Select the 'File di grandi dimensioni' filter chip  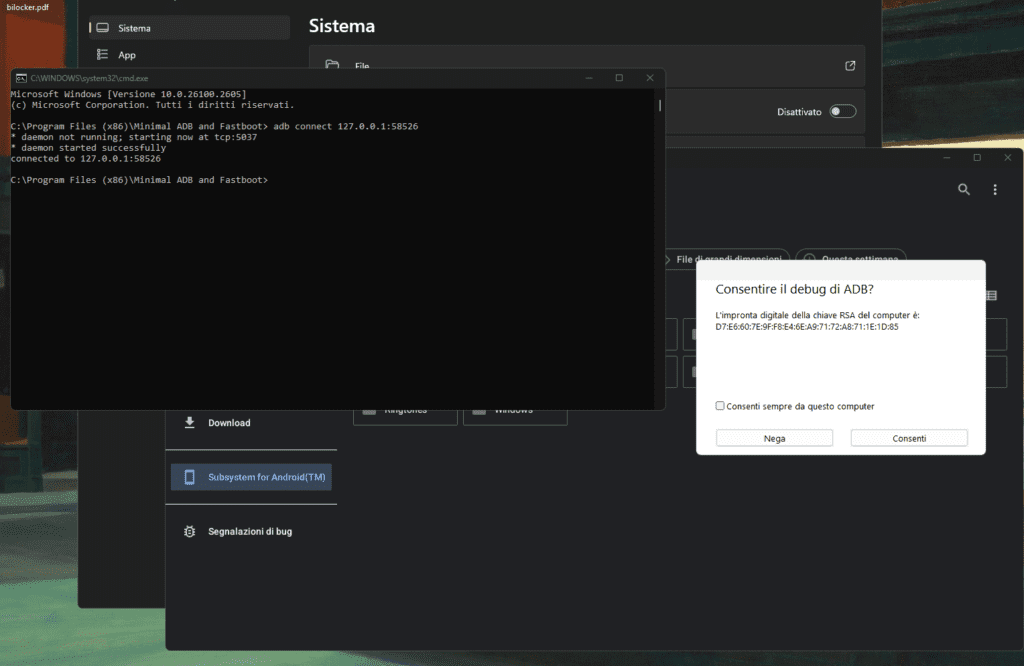click(x=727, y=259)
